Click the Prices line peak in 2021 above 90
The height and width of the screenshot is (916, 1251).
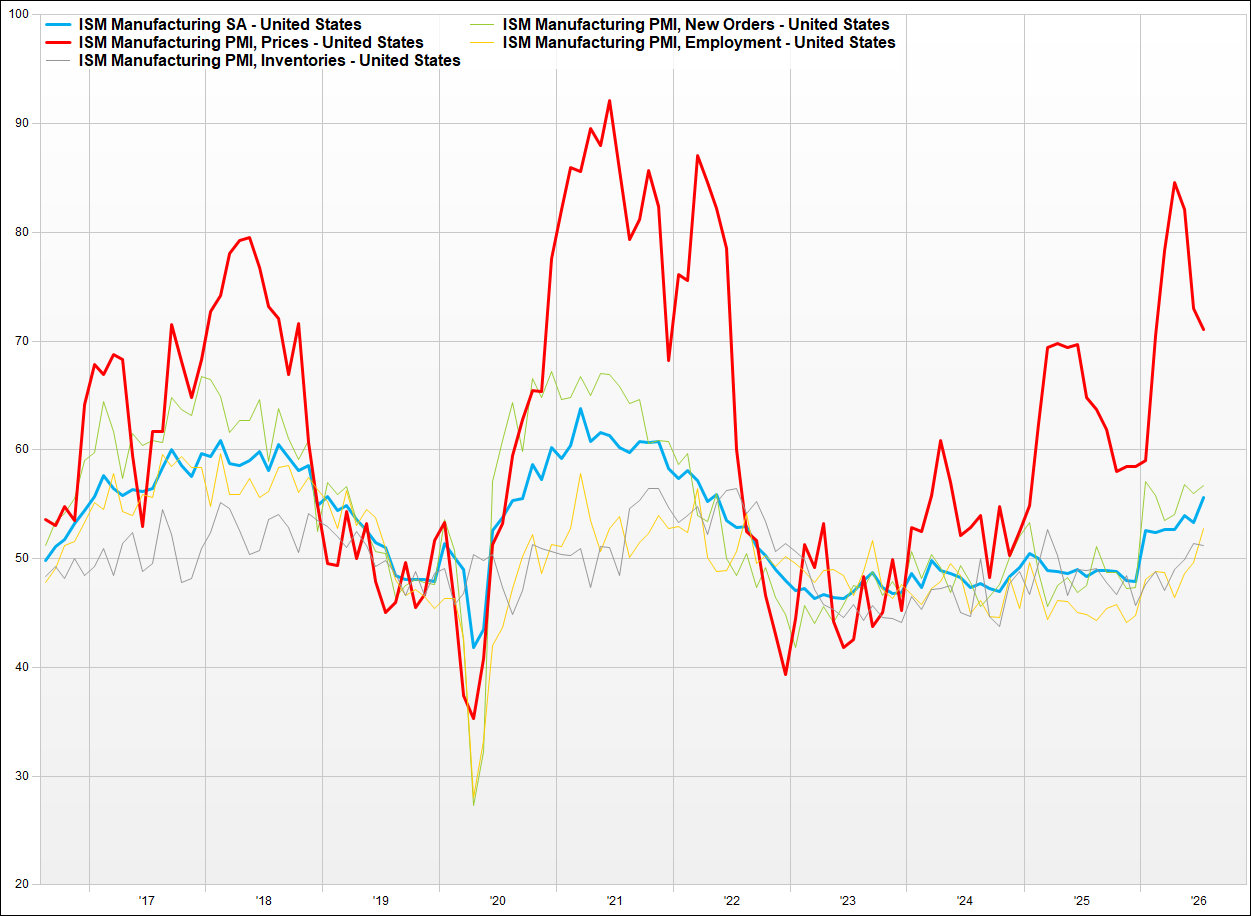coord(609,100)
